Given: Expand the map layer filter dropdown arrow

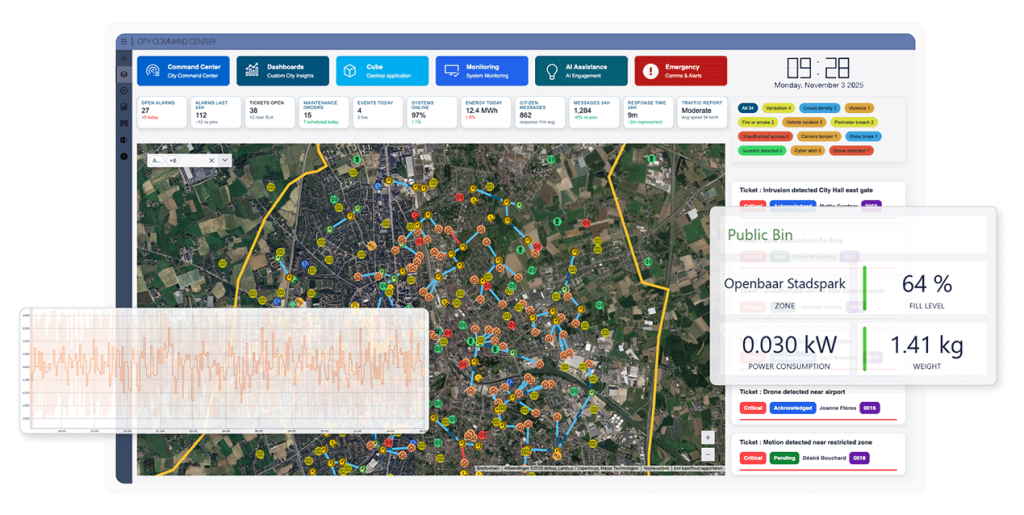Looking at the screenshot, I should 225,160.
